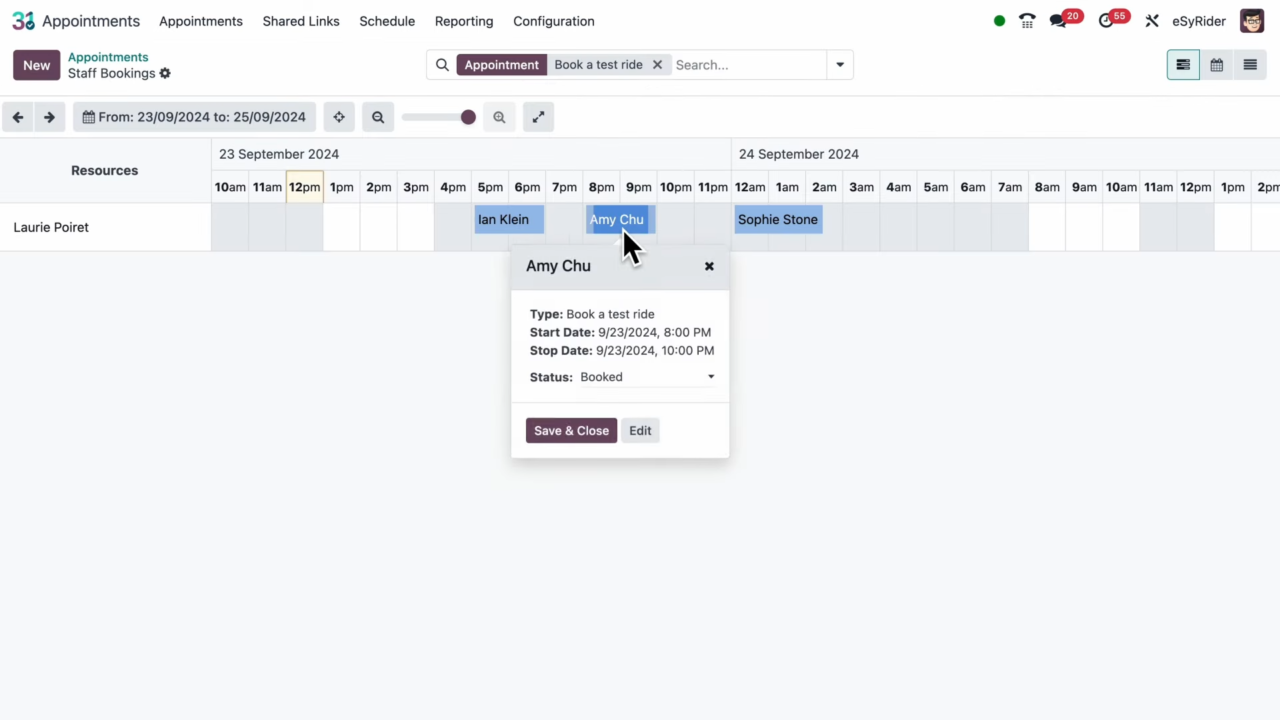Expand the Gantt chart to fullscreen
Screen dimensions: 1280x720
pyautogui.click(x=538, y=117)
